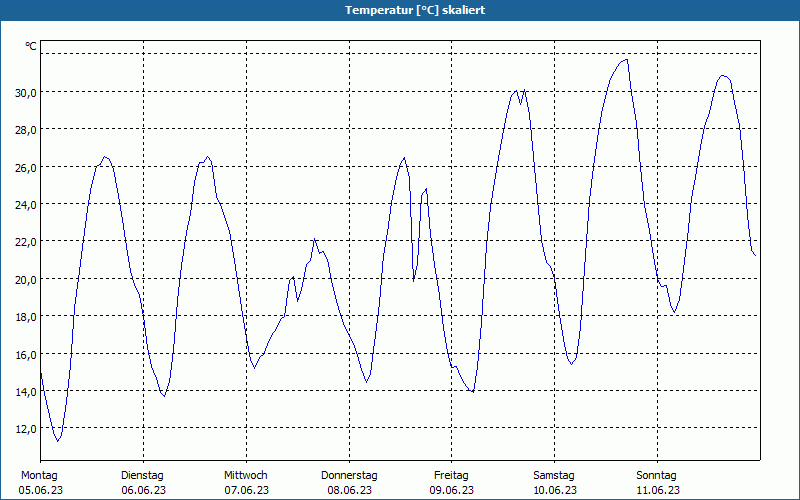Click the 20,0 y-axis value
This screenshot has height=500, width=800.
pos(25,279)
